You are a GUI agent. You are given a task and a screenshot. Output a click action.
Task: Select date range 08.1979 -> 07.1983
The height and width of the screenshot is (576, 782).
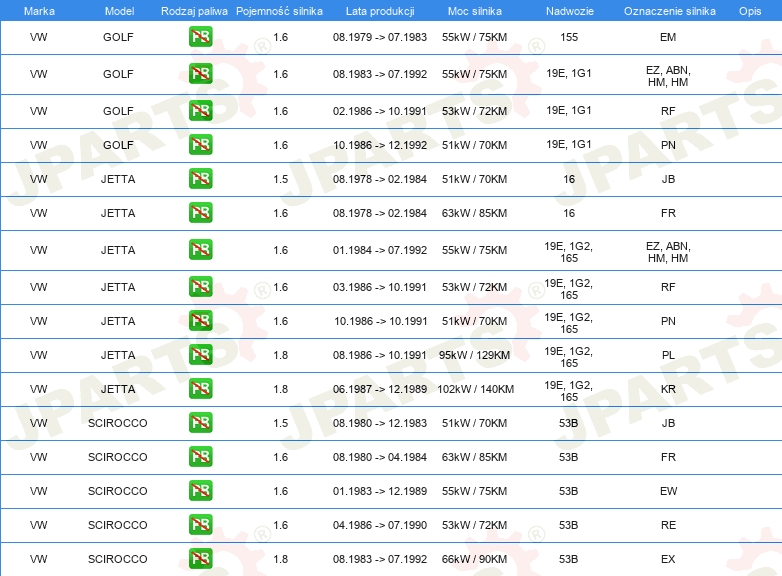pyautogui.click(x=380, y=37)
